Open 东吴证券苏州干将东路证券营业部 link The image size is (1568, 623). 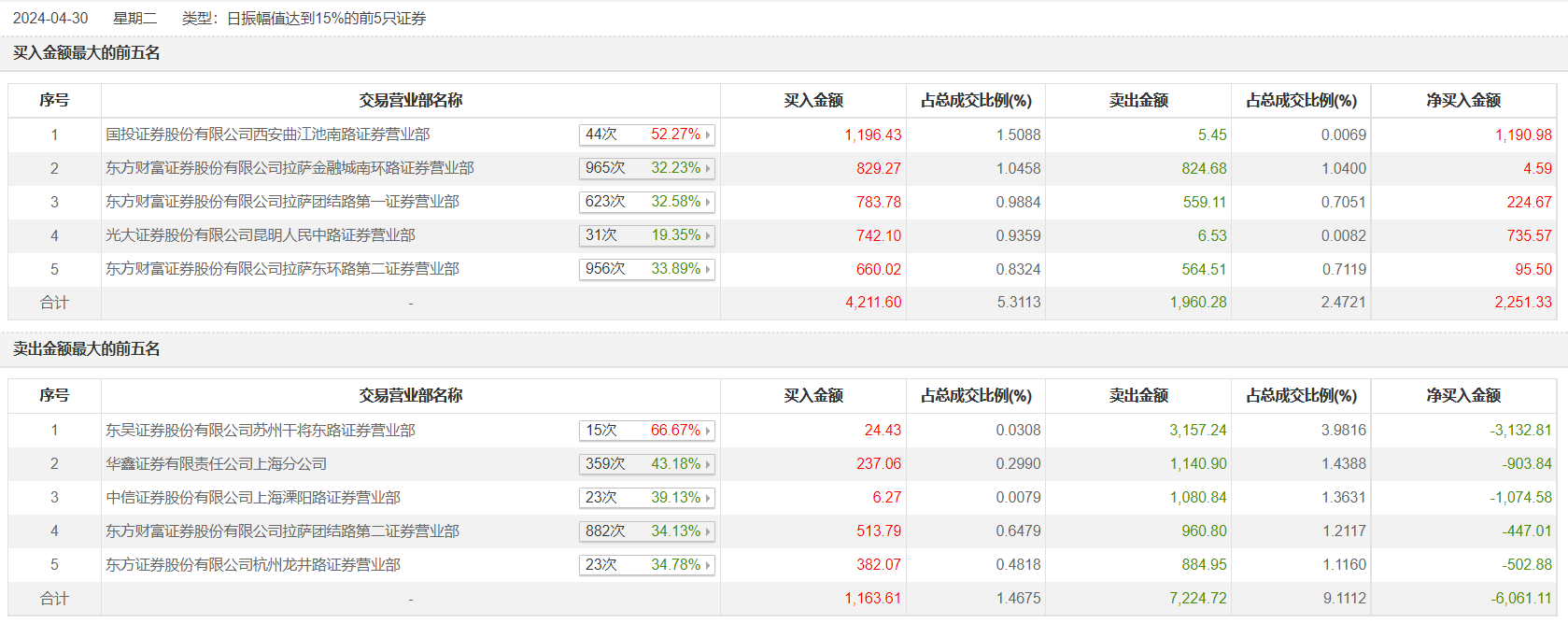(x=260, y=431)
